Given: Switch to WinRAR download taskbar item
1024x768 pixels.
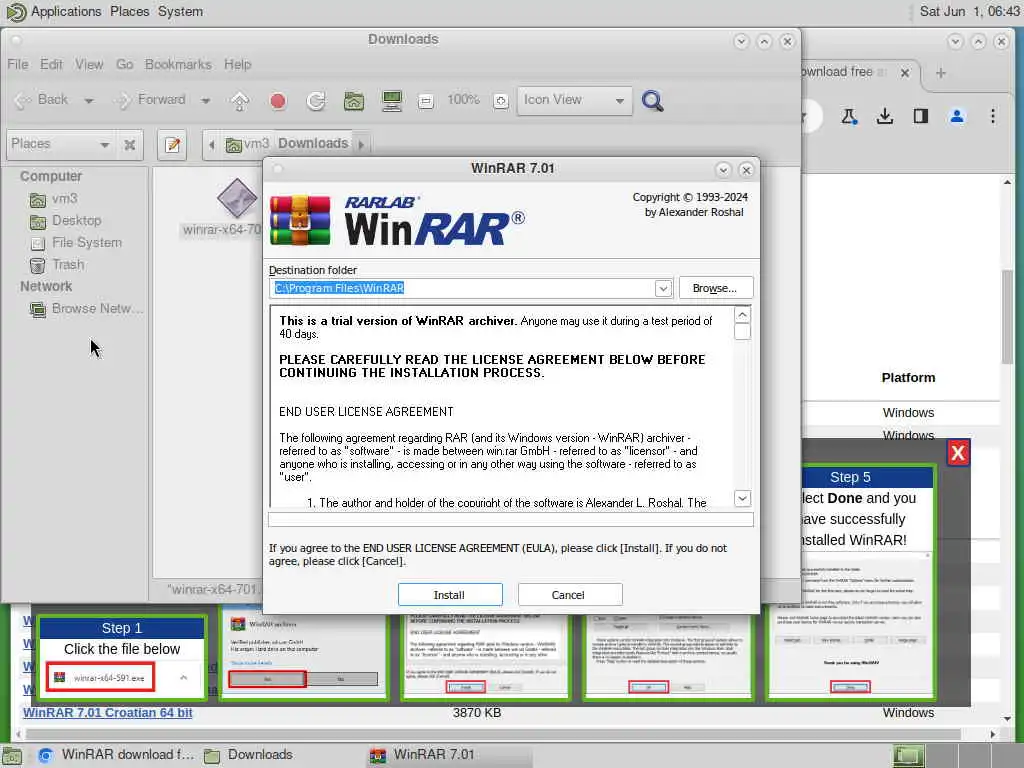Looking at the screenshot, I should tap(116, 755).
